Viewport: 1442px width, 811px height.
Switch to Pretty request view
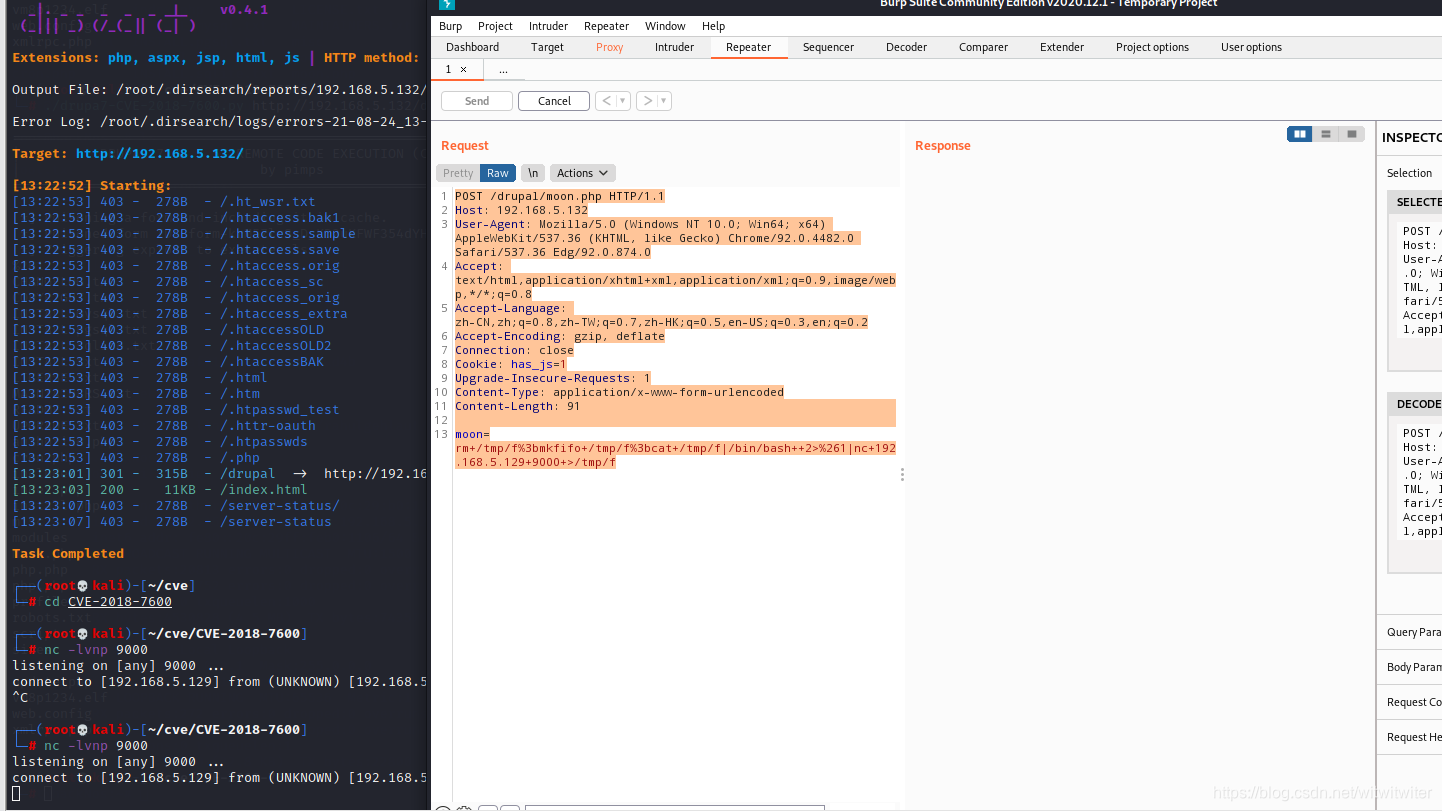point(458,173)
